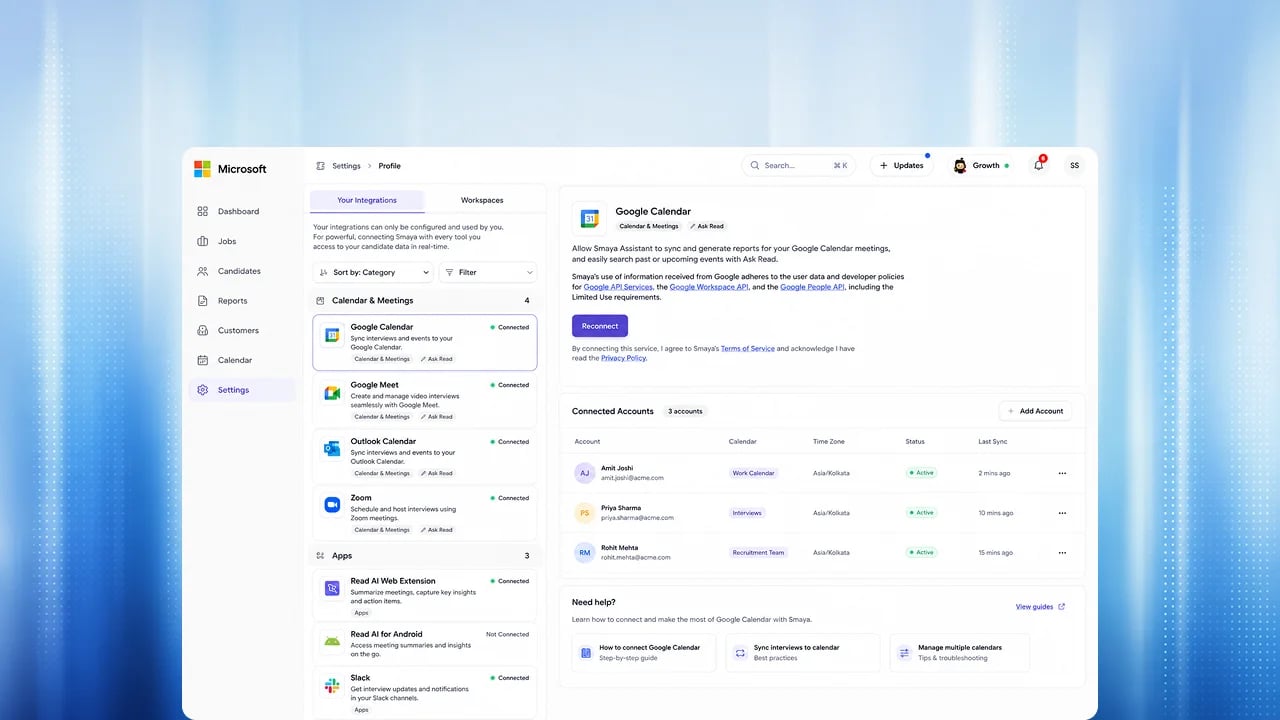The height and width of the screenshot is (720, 1280).
Task: Select the Google Meet integration icon
Action: tap(332, 393)
